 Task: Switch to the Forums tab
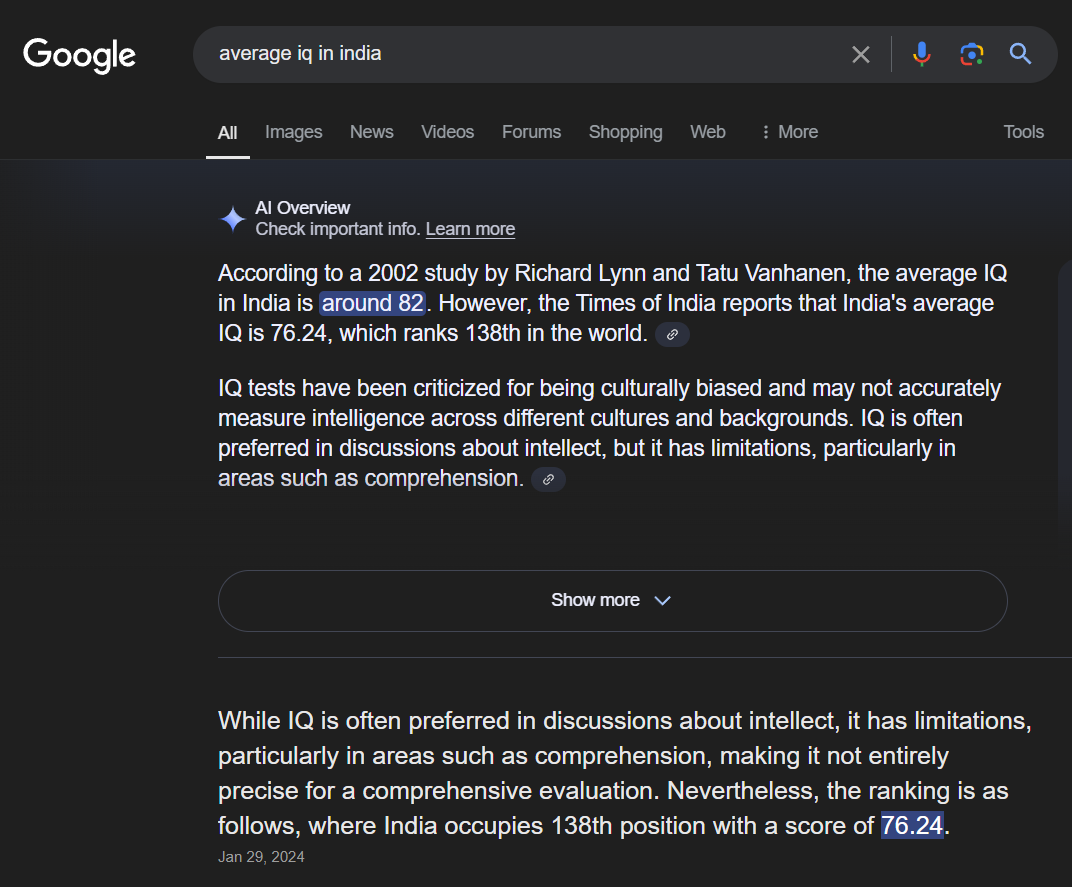[531, 132]
